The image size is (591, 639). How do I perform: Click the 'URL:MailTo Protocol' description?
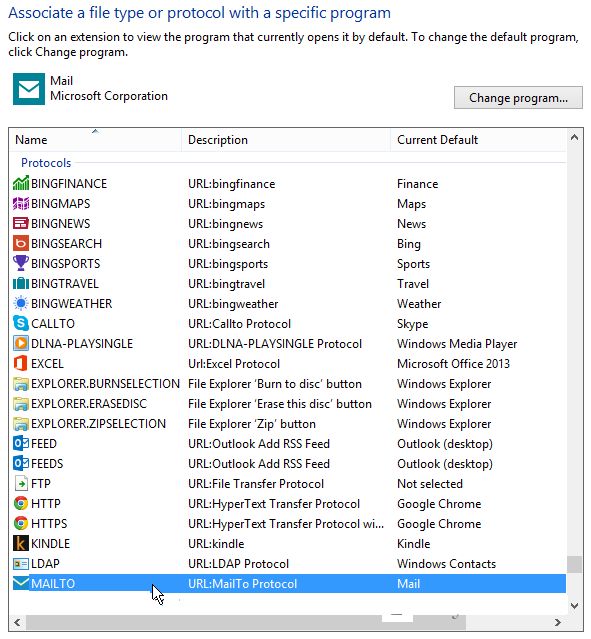coord(243,584)
